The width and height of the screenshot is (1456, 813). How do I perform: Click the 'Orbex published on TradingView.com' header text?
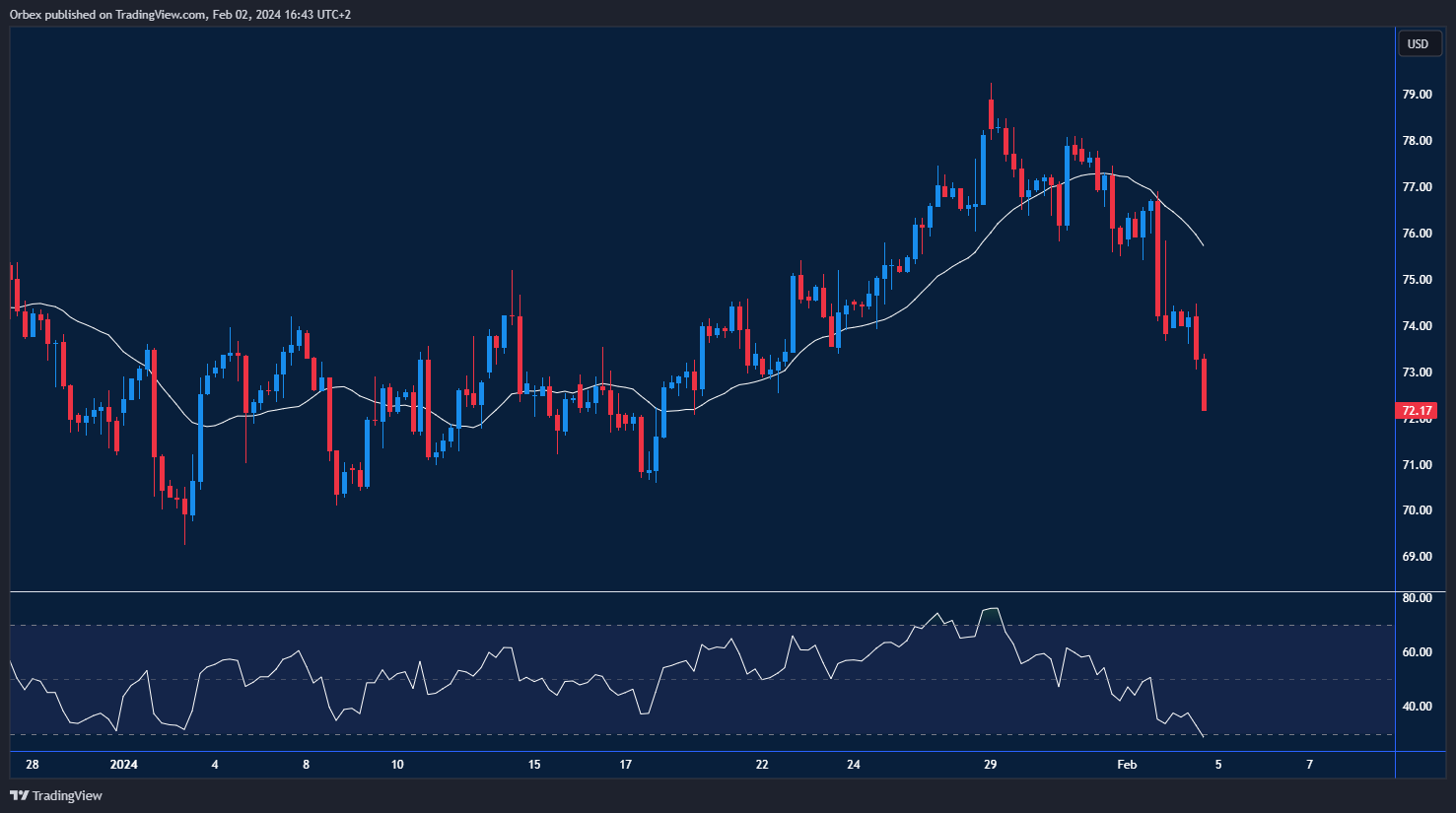tap(108, 15)
